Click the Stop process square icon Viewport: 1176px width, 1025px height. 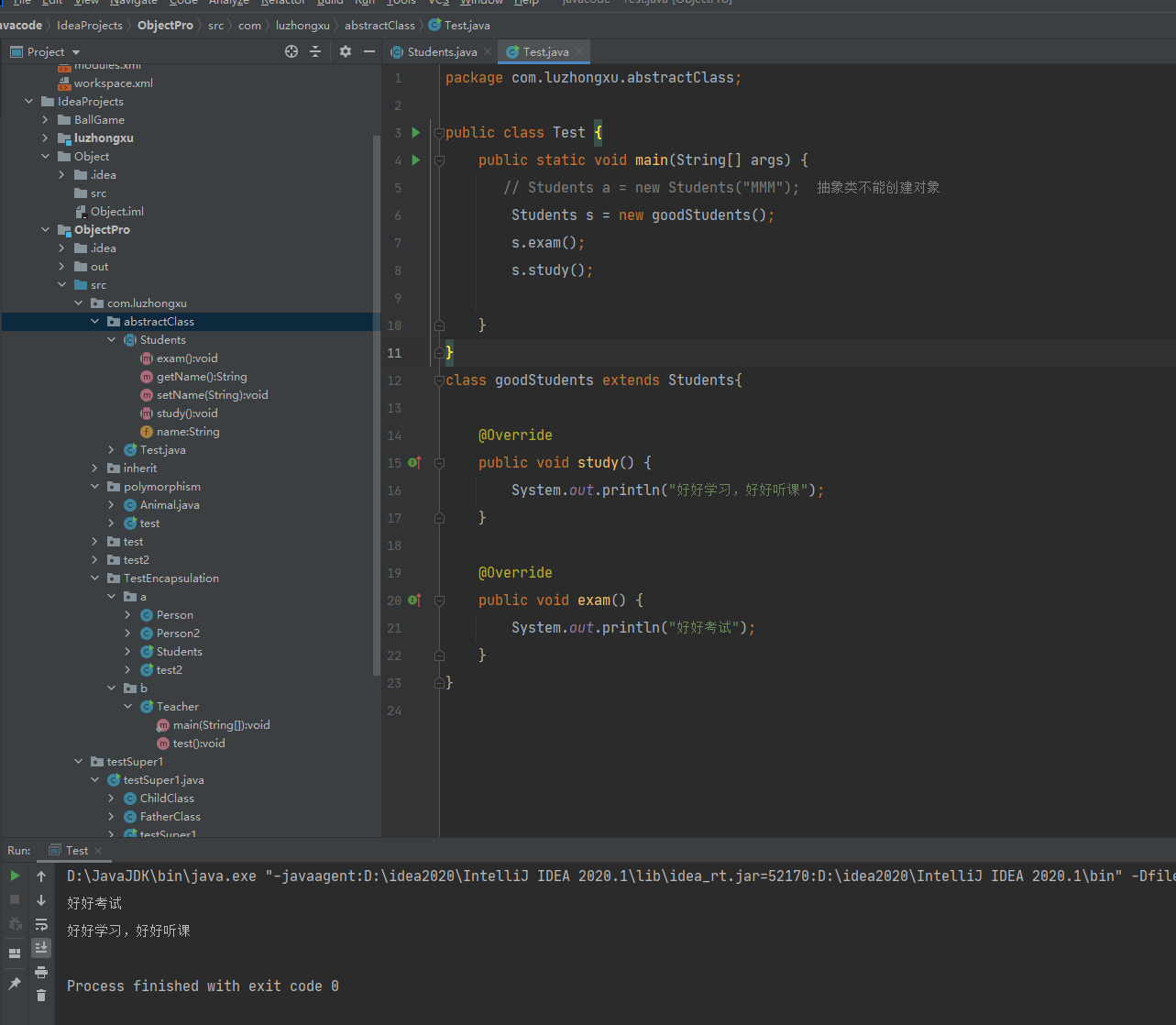[x=15, y=899]
